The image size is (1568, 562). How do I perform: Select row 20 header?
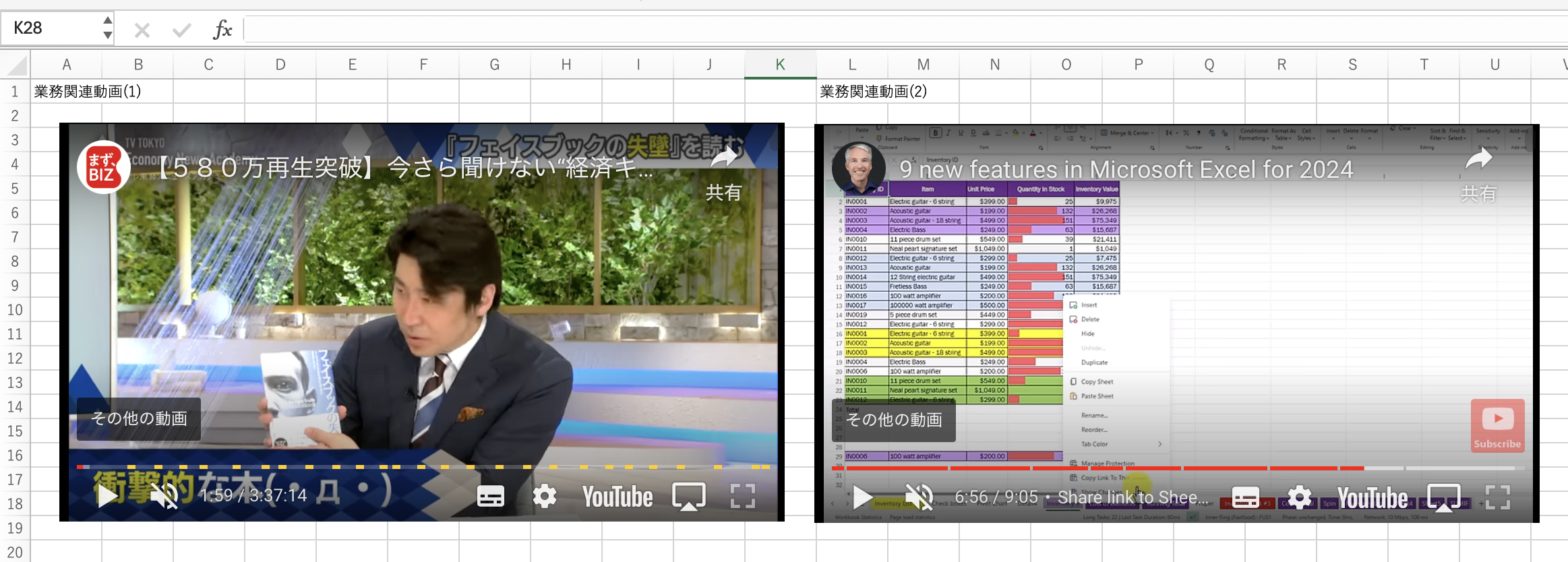pyautogui.click(x=15, y=553)
